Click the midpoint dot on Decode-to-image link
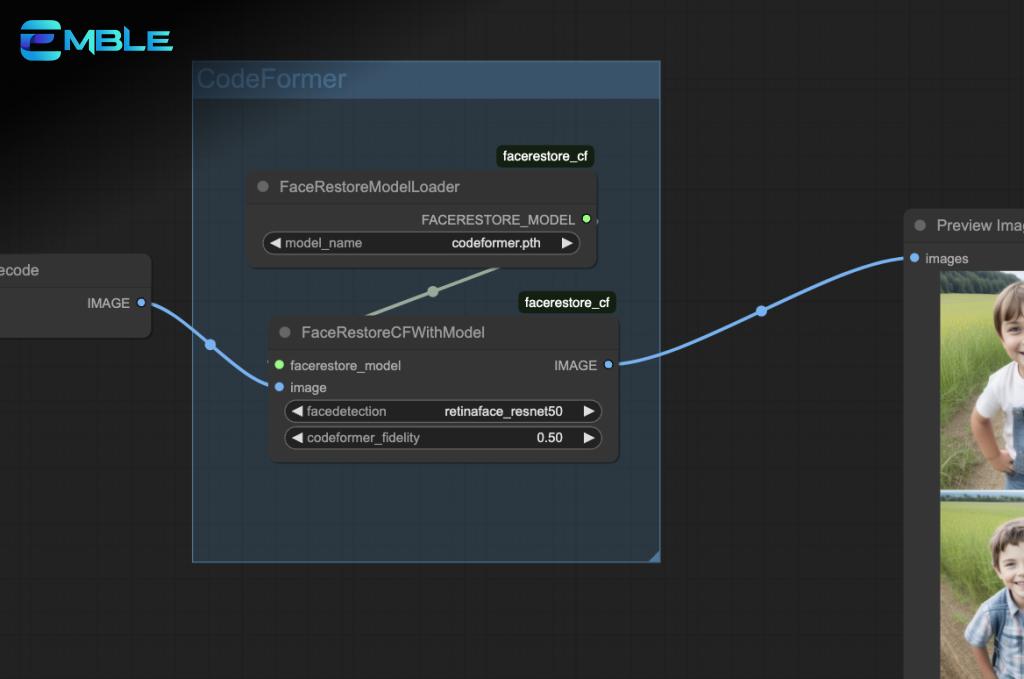The width and height of the screenshot is (1024, 679). [210, 345]
